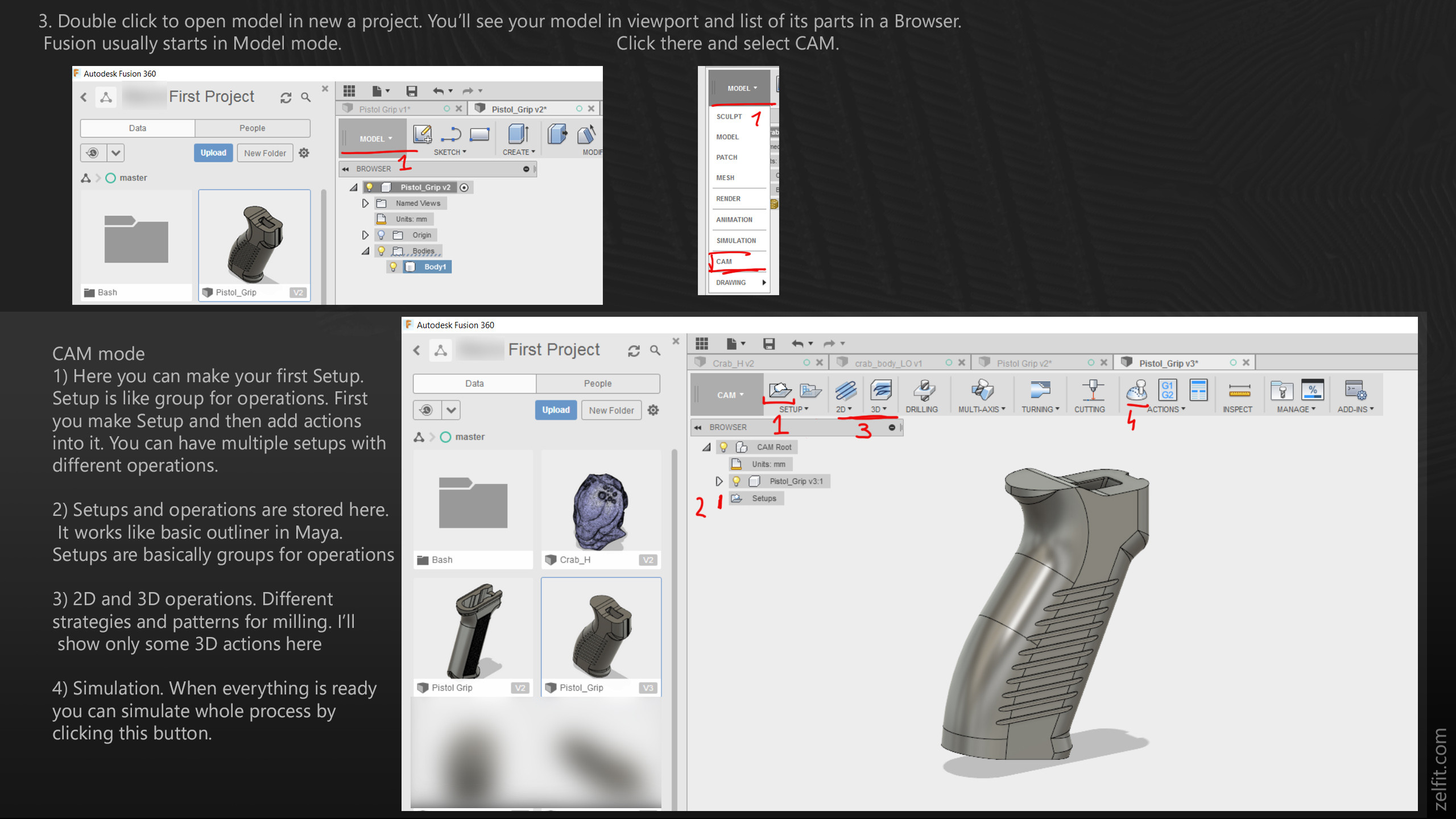Toggle the Data Panel grid icon in CAM window
1456x819 pixels.
click(x=702, y=344)
